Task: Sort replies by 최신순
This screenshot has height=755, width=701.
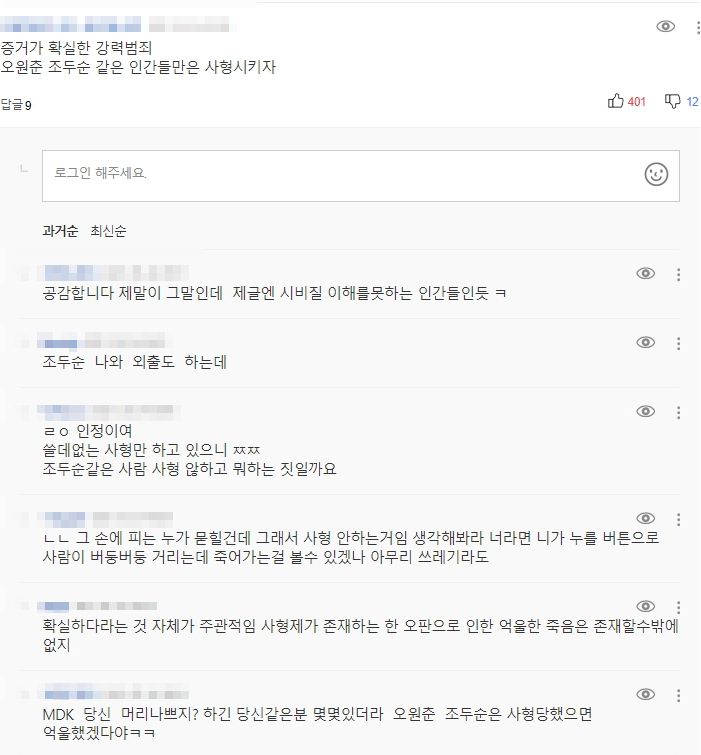Action: coord(108,231)
